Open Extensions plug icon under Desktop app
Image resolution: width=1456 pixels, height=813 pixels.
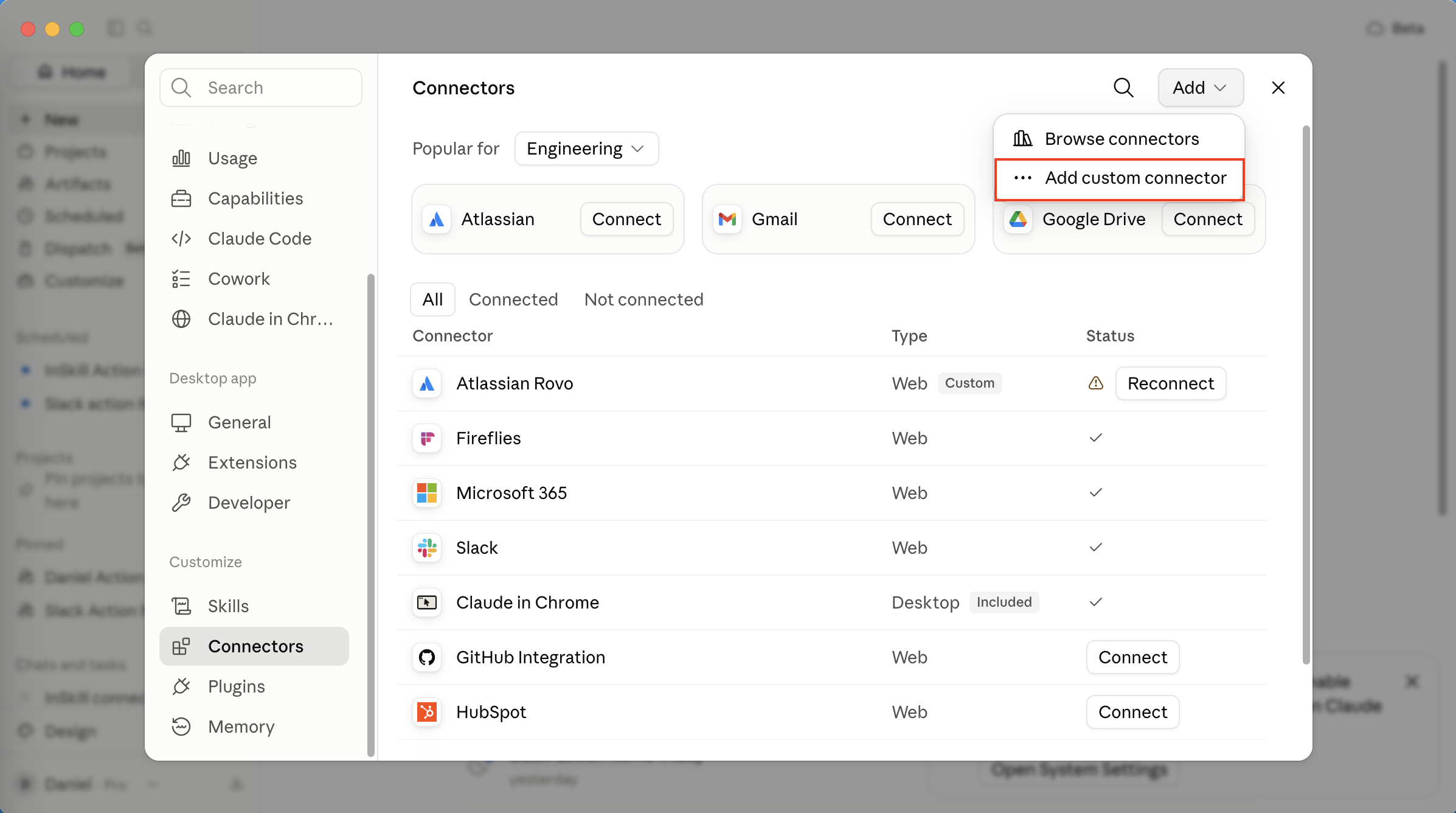[x=181, y=462]
